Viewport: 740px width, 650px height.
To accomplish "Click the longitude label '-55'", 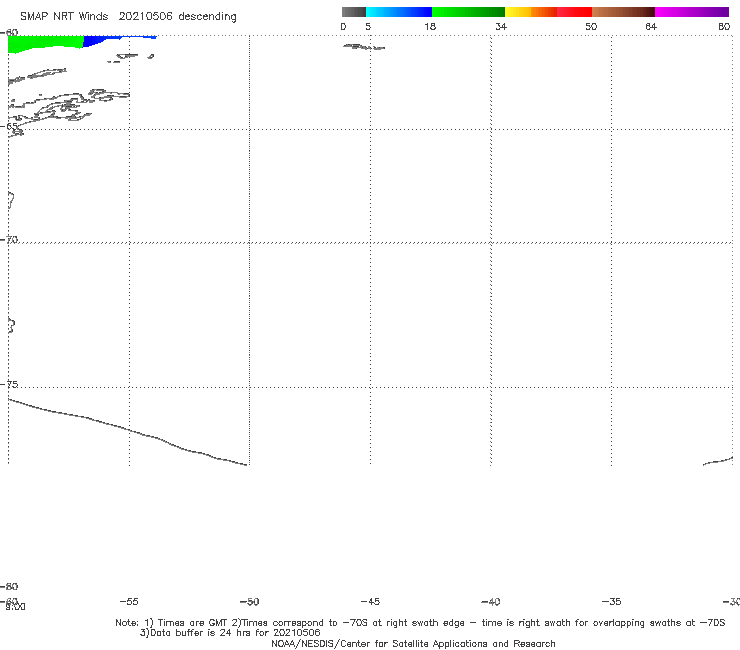I will tap(129, 601).
